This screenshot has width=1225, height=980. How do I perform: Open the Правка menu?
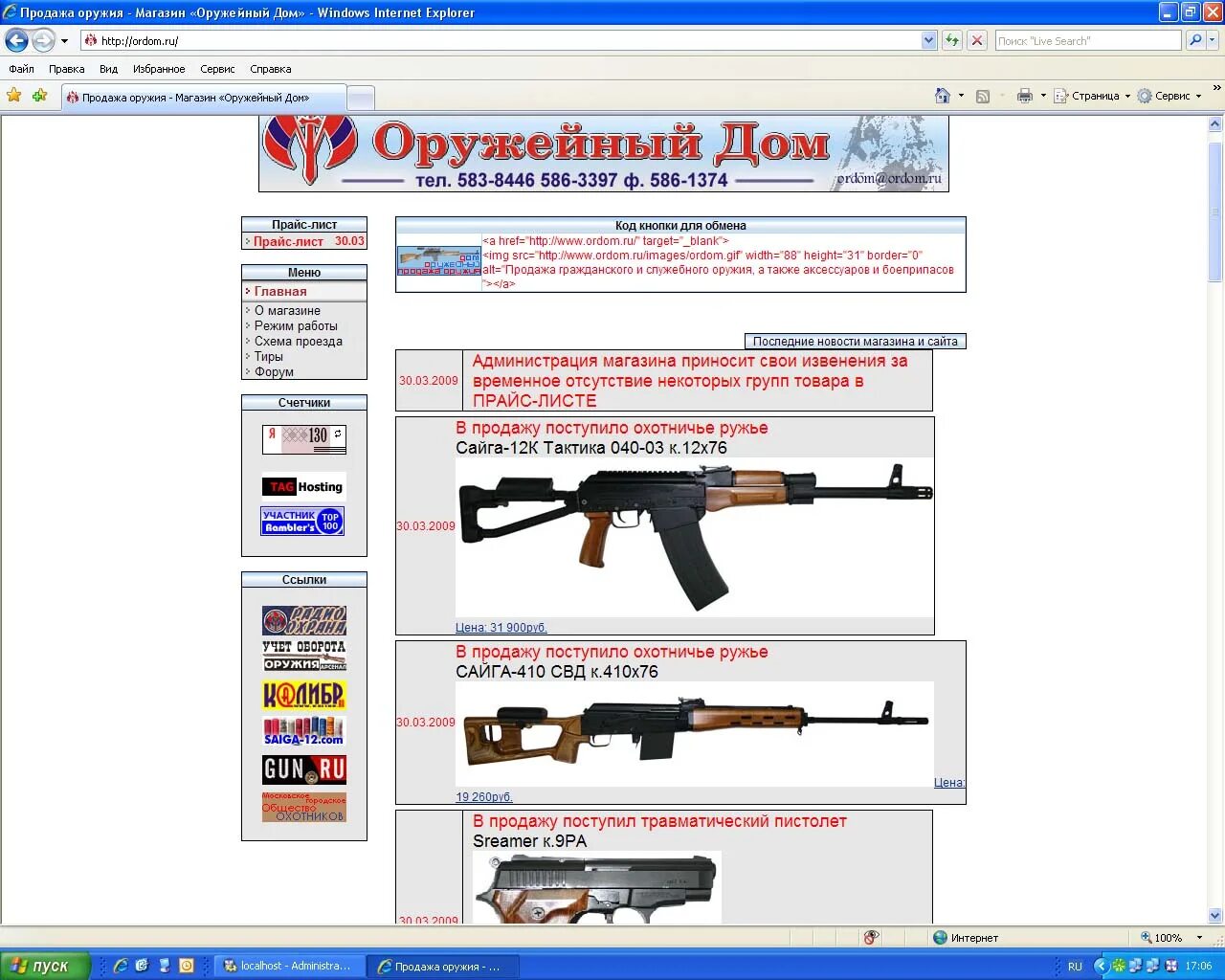tap(66, 69)
